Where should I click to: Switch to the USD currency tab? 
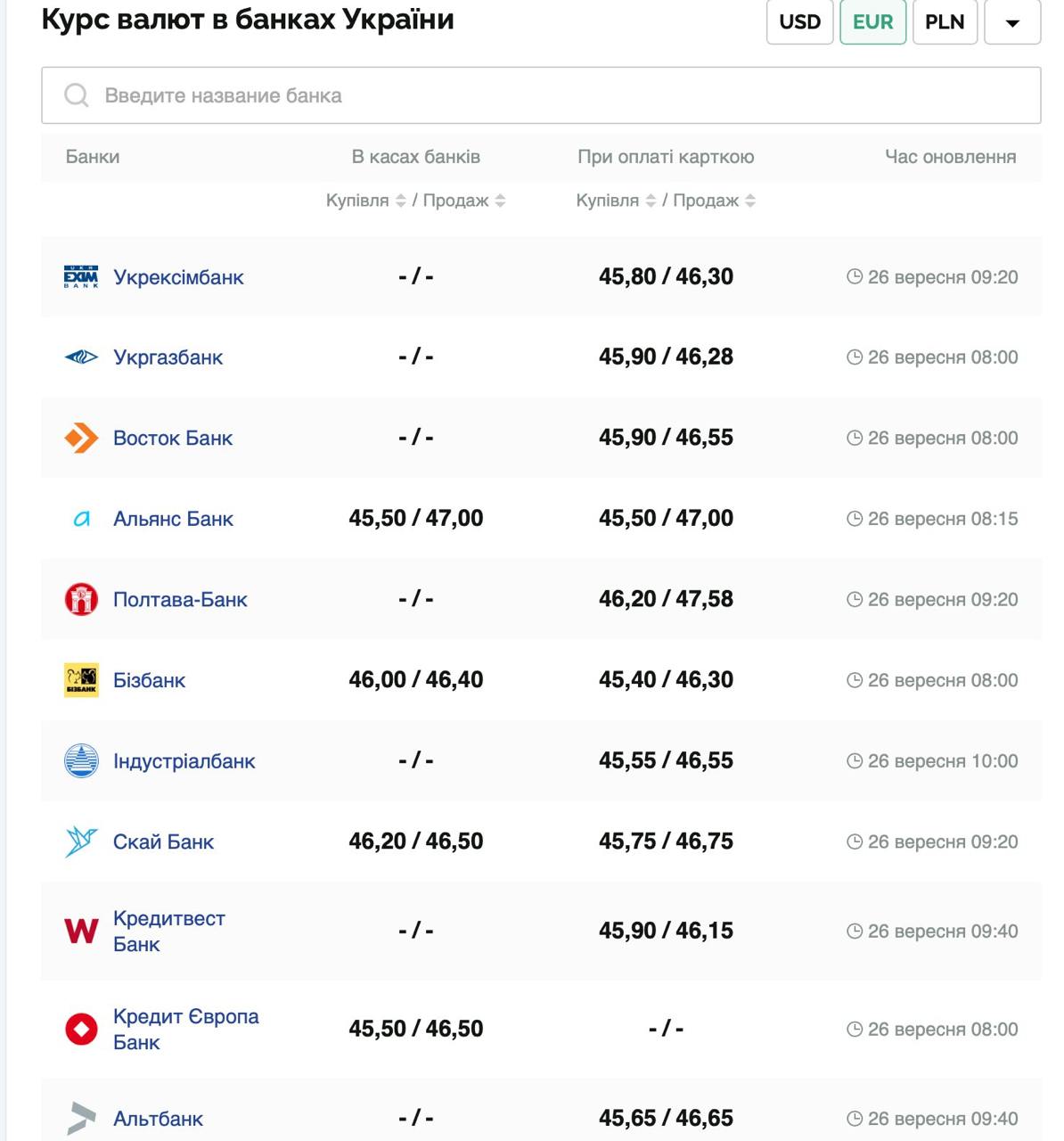pos(799,22)
